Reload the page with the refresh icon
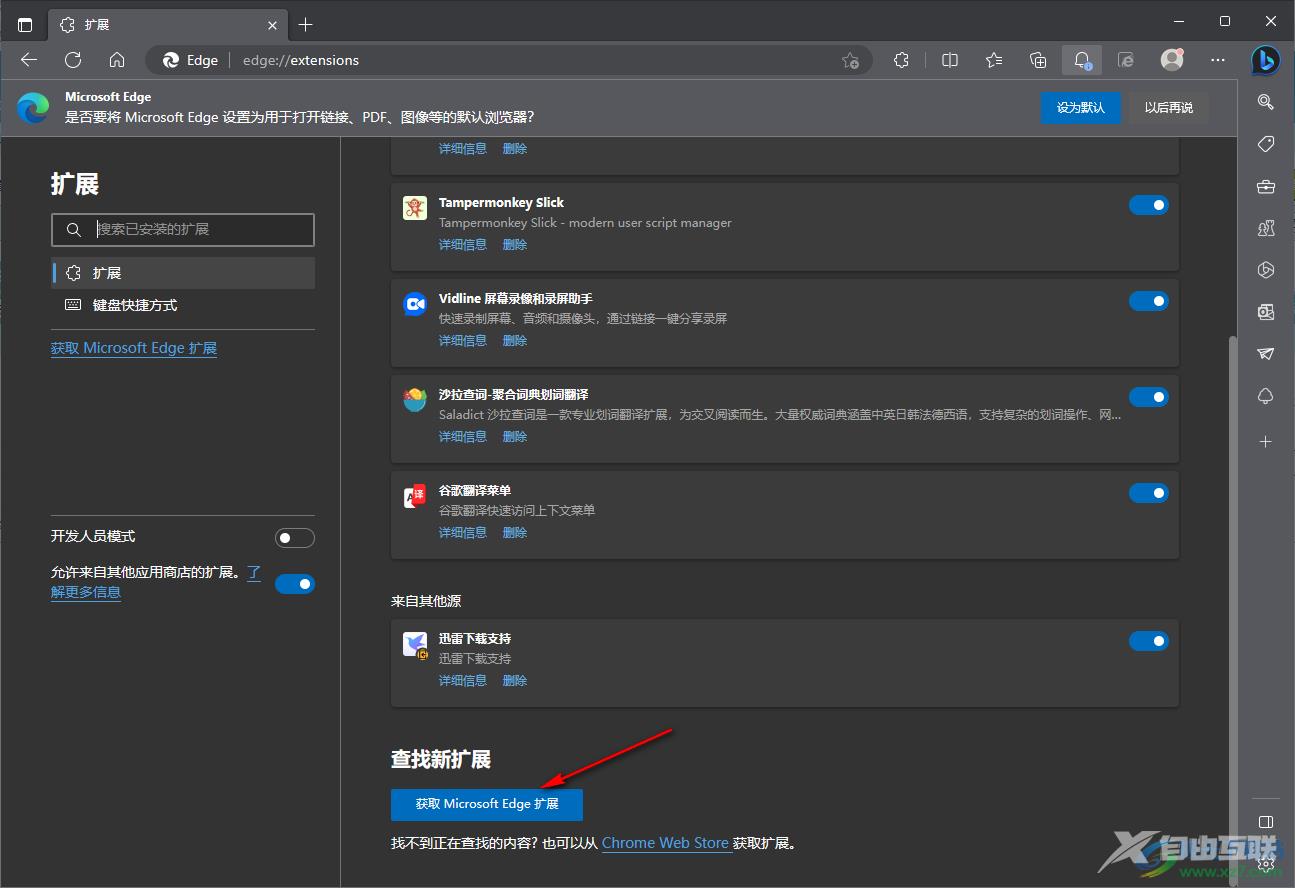This screenshot has width=1295, height=888. (x=73, y=60)
